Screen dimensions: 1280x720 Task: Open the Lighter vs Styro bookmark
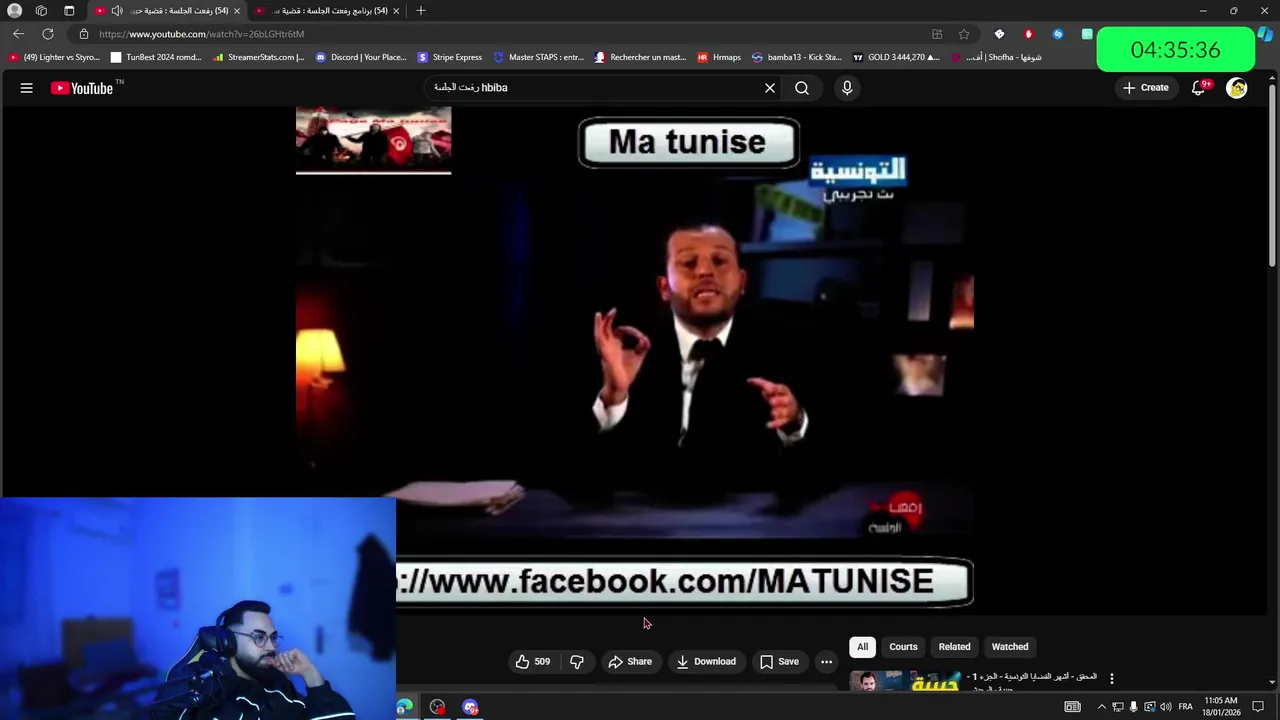click(x=54, y=57)
